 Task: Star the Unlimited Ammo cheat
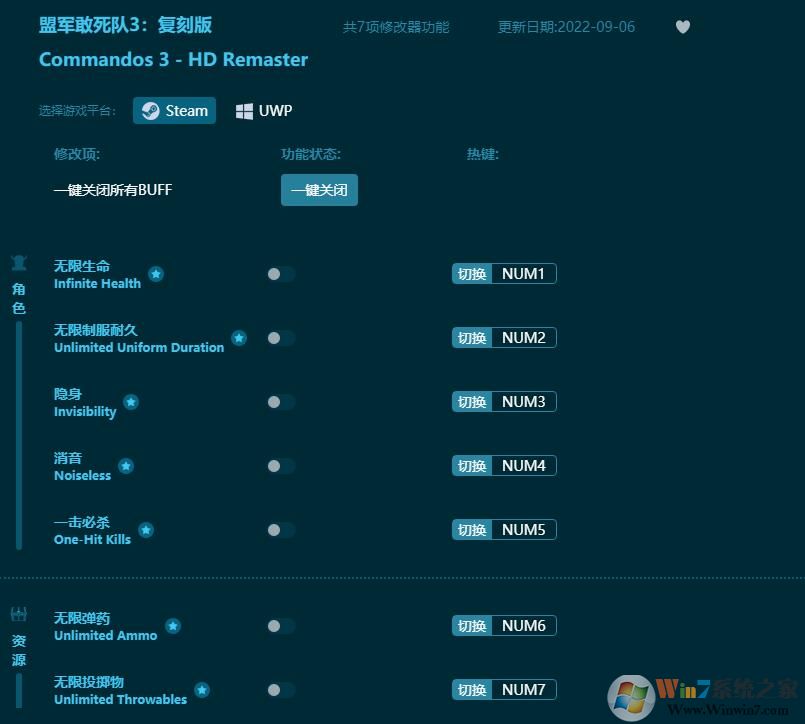[x=173, y=625]
